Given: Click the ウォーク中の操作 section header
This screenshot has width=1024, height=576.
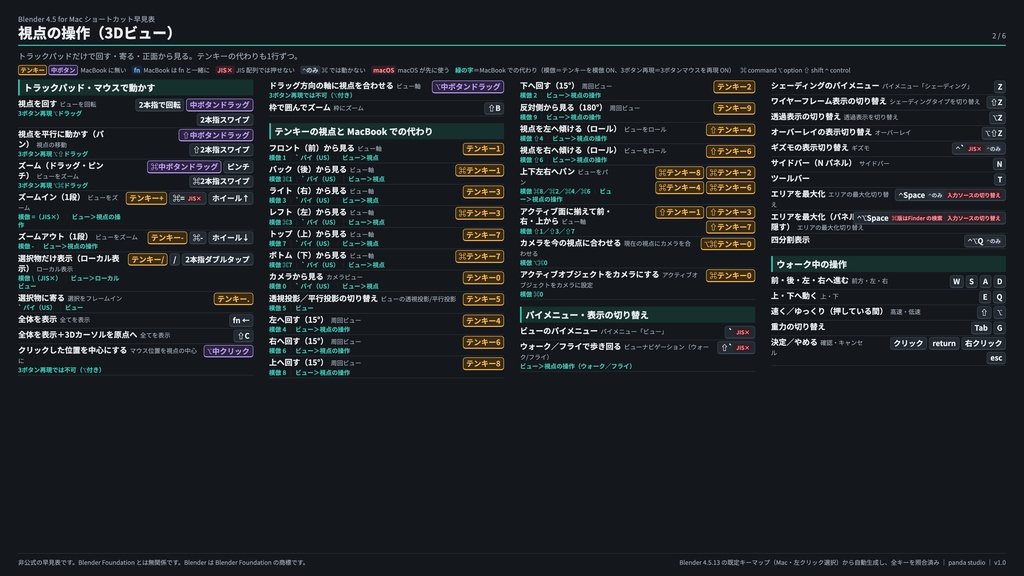Looking at the screenshot, I should [888, 264].
